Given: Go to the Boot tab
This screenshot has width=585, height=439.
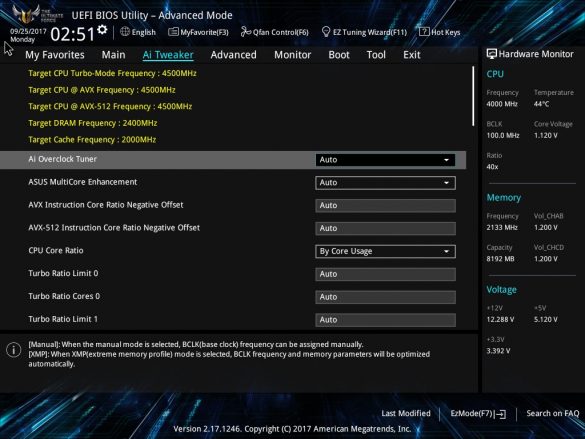Looking at the screenshot, I should 339,55.
